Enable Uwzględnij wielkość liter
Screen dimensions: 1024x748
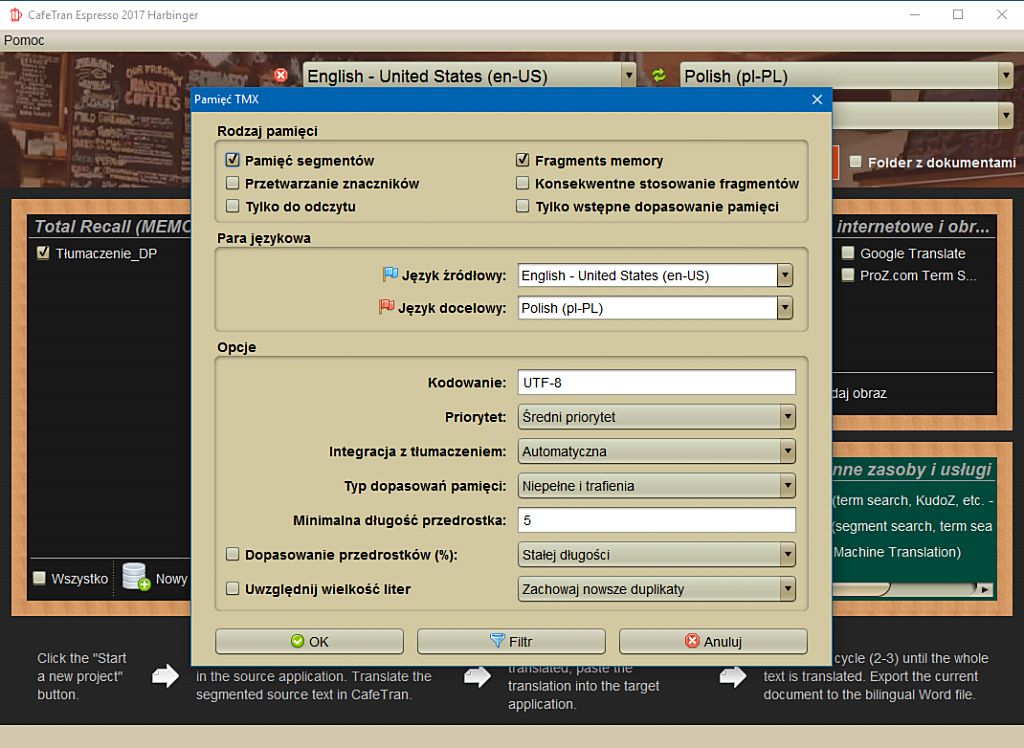tap(232, 588)
